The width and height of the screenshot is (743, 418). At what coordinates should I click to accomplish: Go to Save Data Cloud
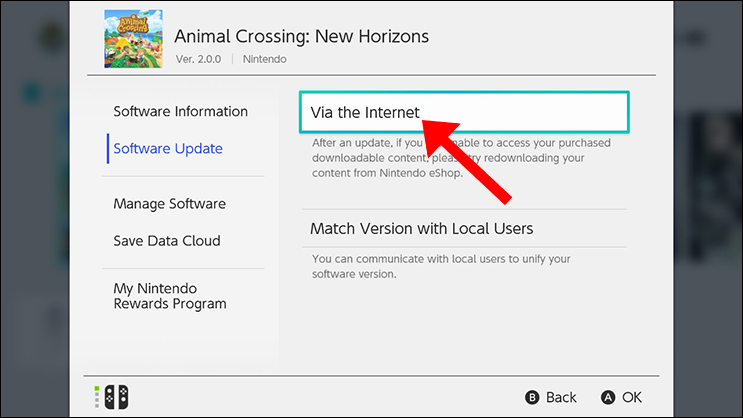point(167,241)
